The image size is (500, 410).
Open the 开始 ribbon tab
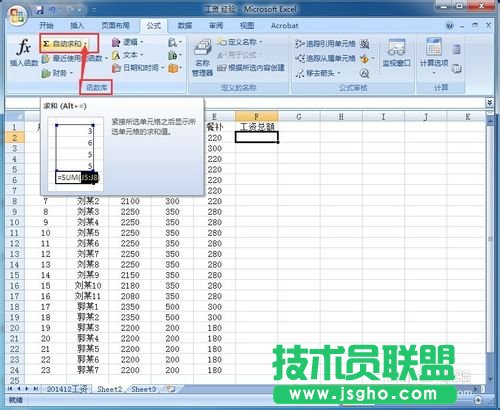coord(46,25)
